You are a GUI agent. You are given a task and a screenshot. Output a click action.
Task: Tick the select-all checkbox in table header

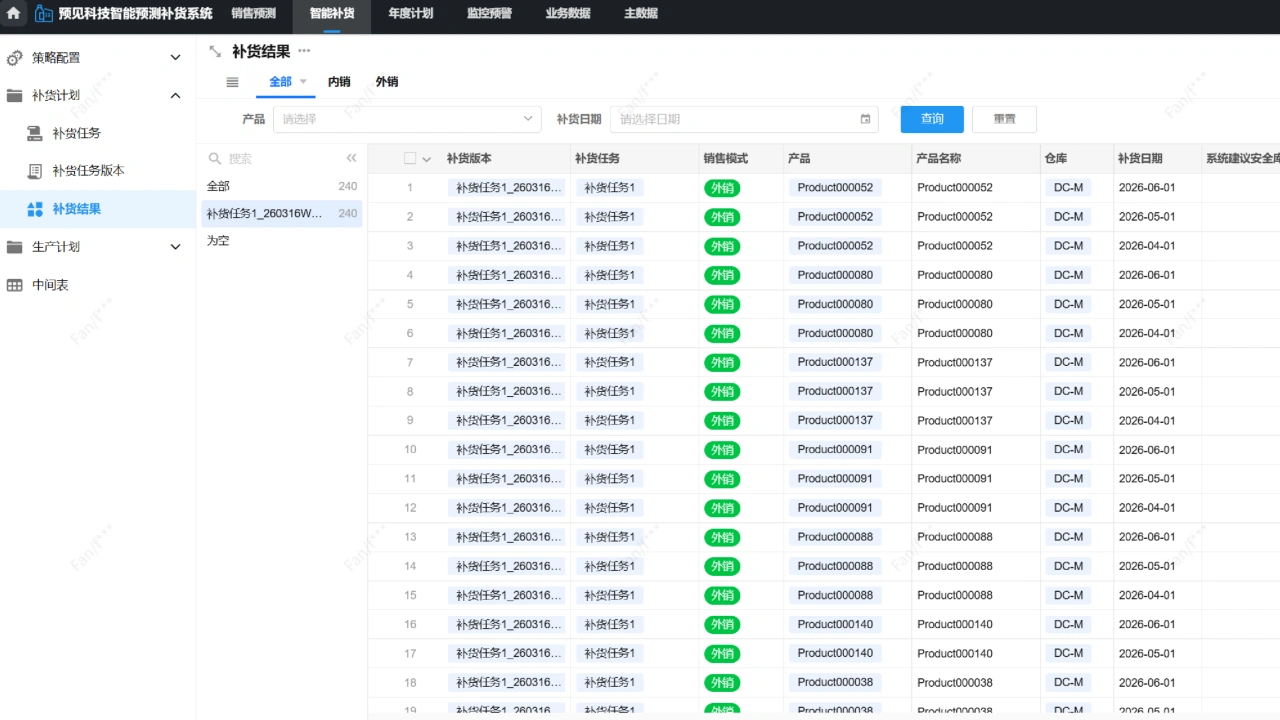tap(410, 158)
